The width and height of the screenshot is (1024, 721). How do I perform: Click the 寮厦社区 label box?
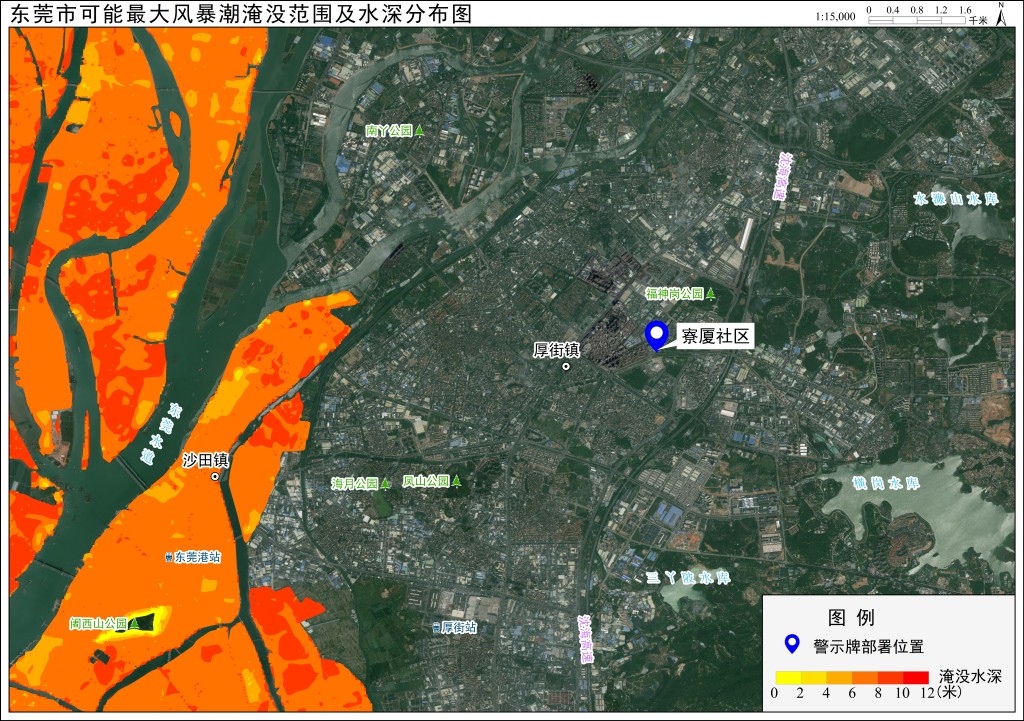tap(715, 336)
